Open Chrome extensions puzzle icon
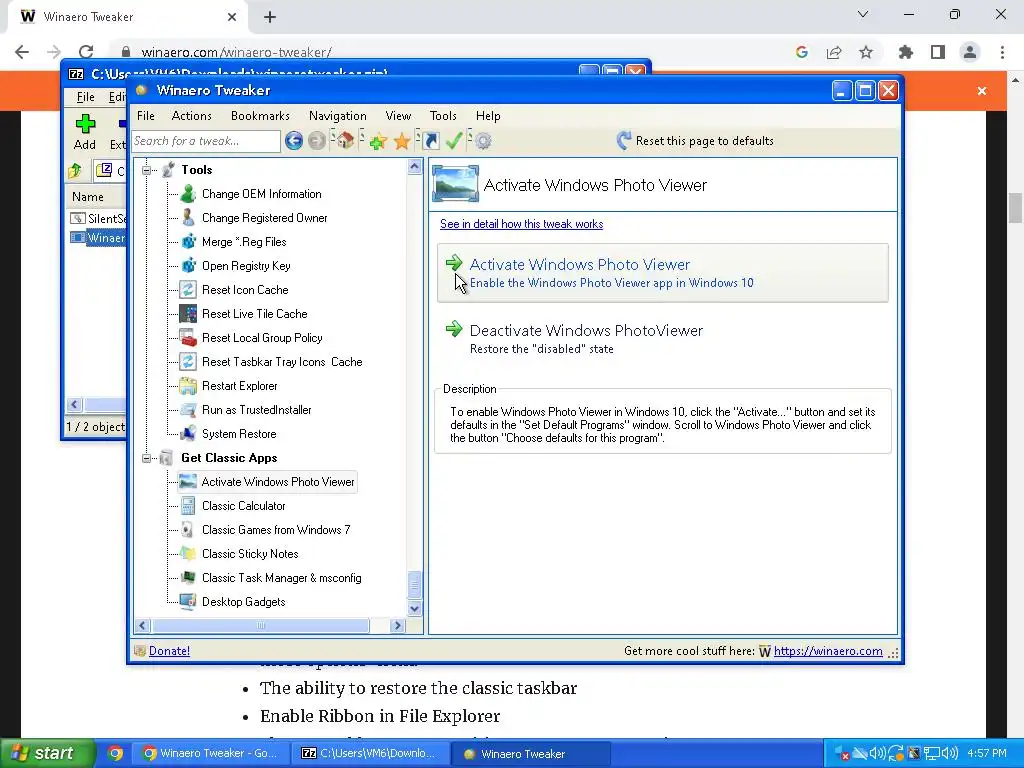Image resolution: width=1024 pixels, height=768 pixels. pyautogui.click(x=906, y=52)
